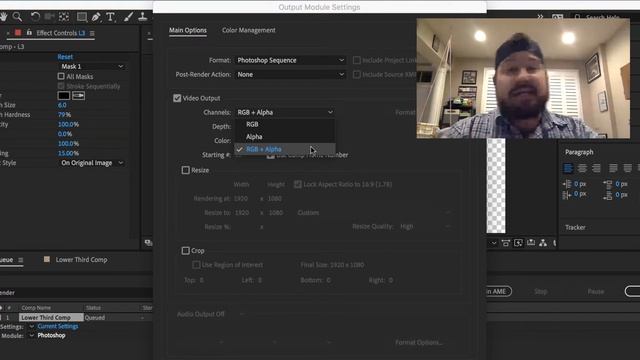The height and width of the screenshot is (360, 640).
Task: Open the Mask 1 dropdown
Action: (x=92, y=66)
